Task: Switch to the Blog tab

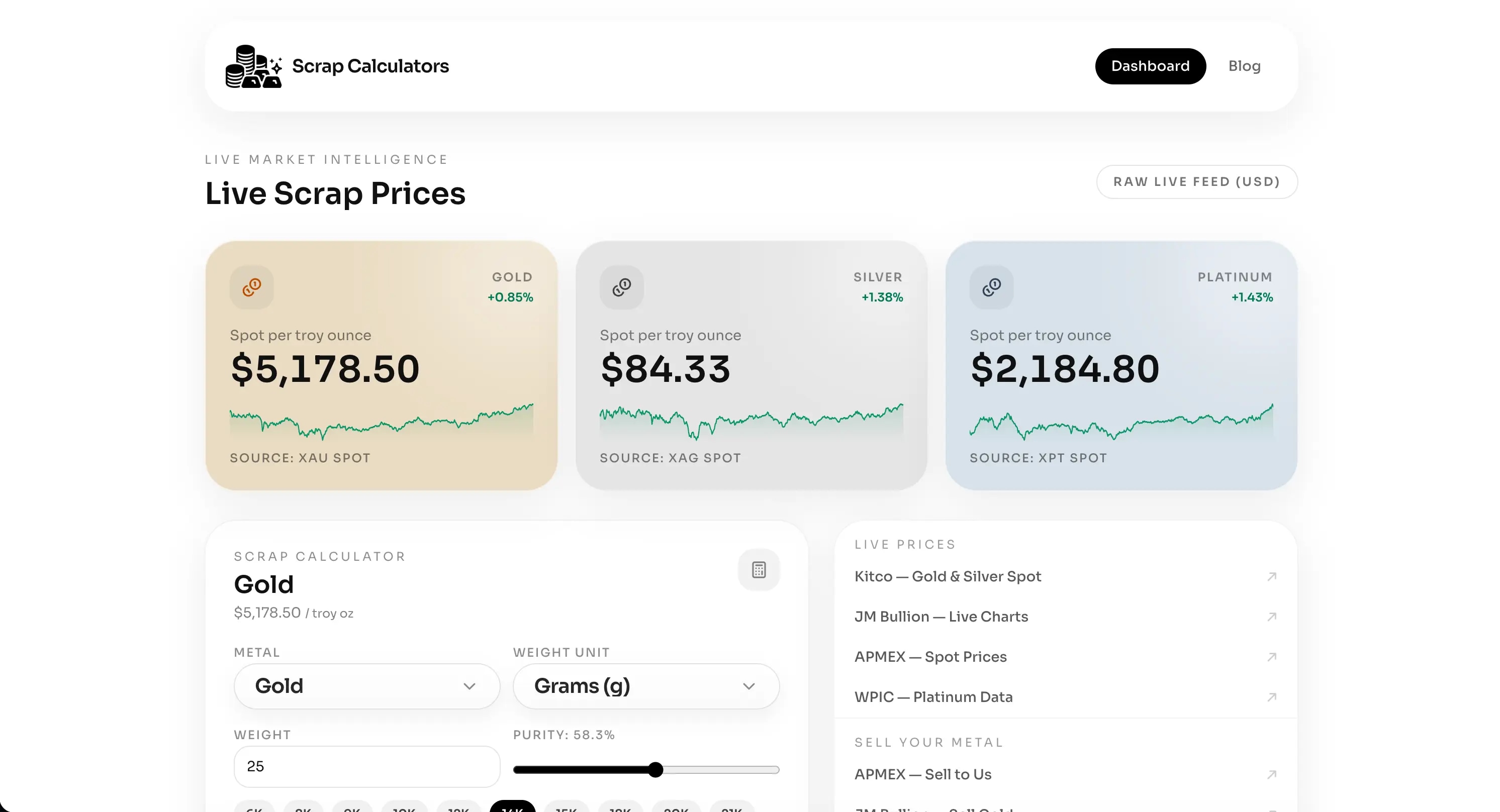Action: point(1244,66)
